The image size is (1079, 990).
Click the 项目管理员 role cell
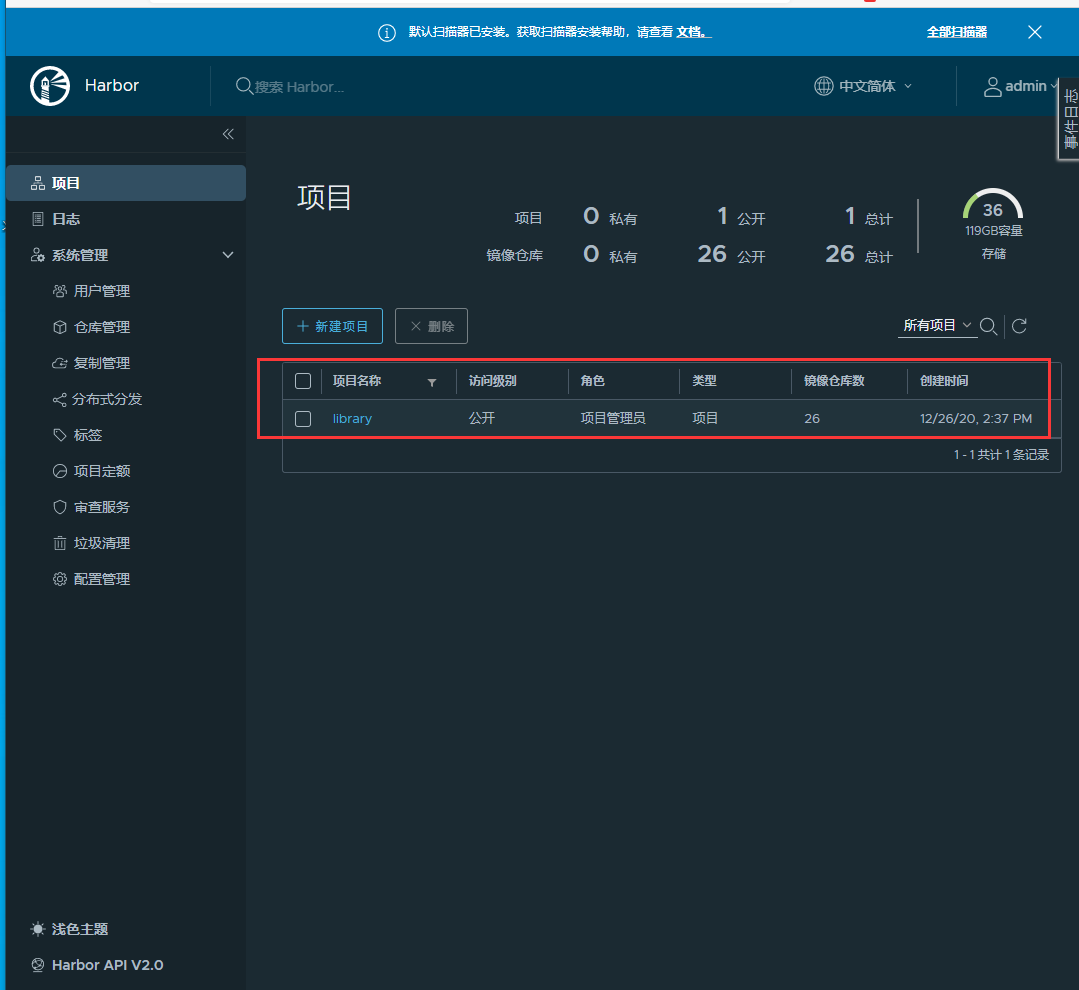(x=613, y=418)
